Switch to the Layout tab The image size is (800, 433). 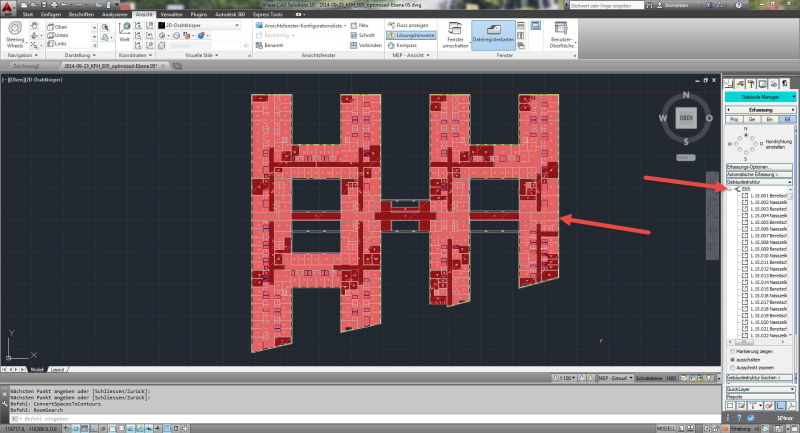57,369
